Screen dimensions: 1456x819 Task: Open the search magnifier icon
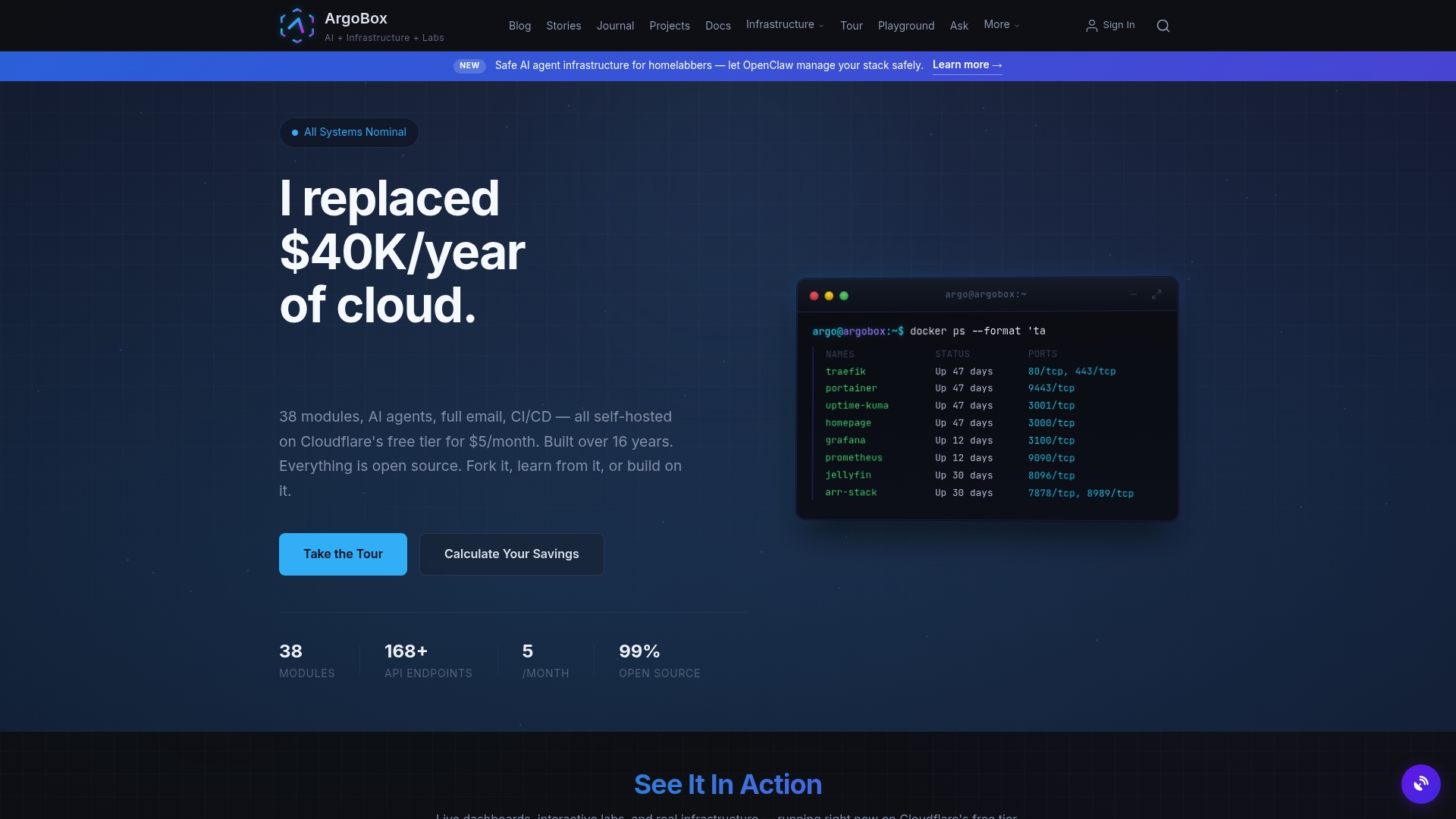click(1163, 25)
